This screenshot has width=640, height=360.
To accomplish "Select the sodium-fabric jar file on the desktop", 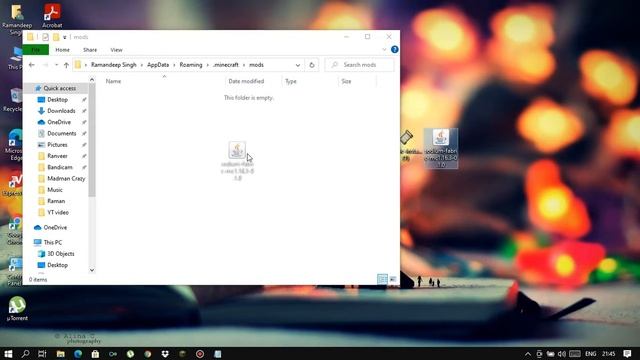I will [x=441, y=149].
